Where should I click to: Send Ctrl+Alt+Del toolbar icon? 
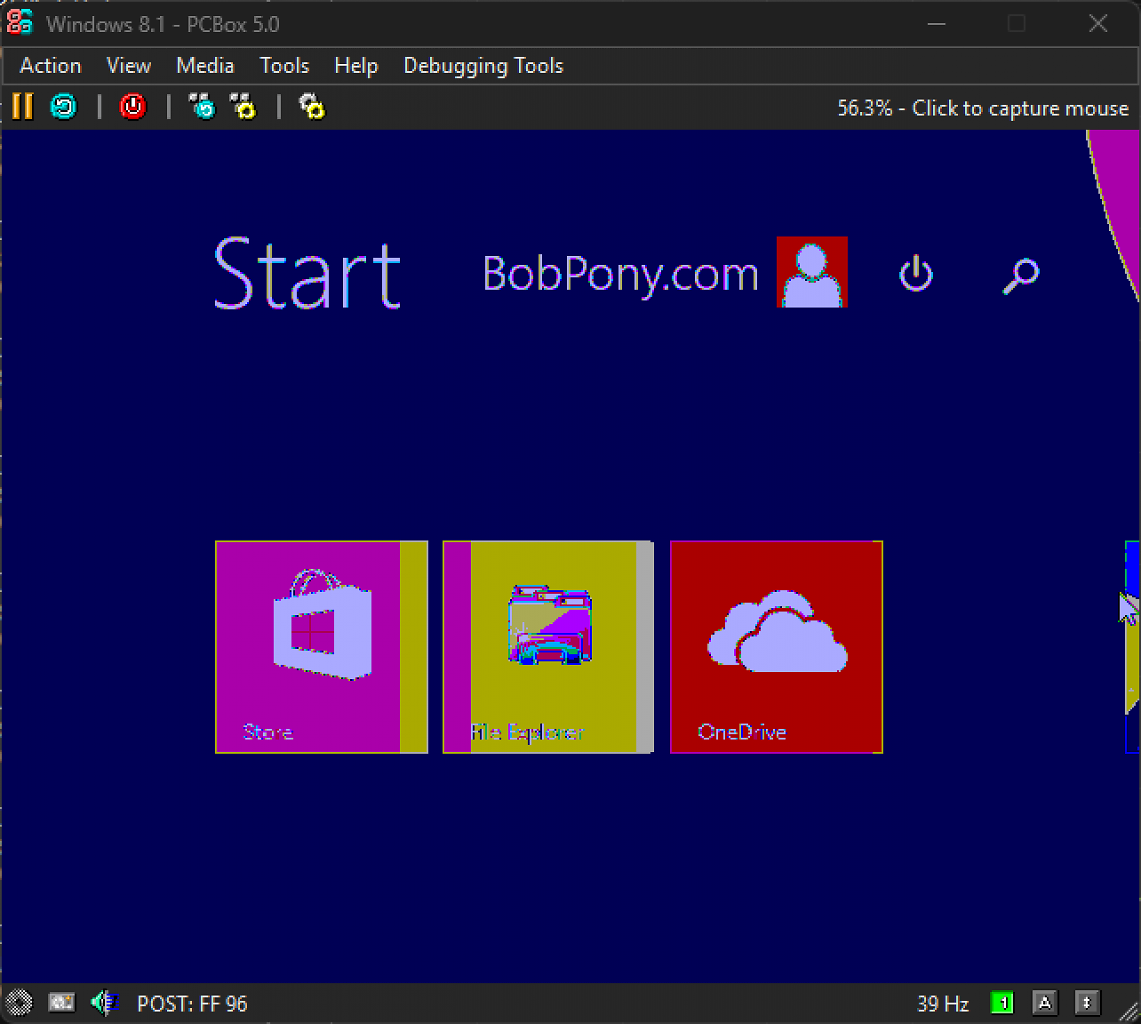click(202, 107)
